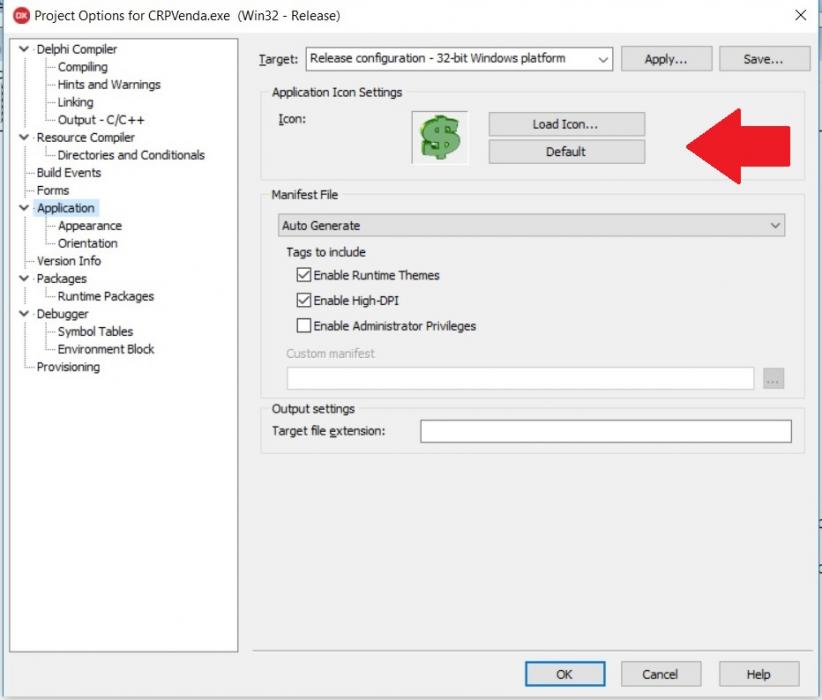Collapse the Application tree node
Viewport: 822px width, 700px height.
(x=24, y=208)
